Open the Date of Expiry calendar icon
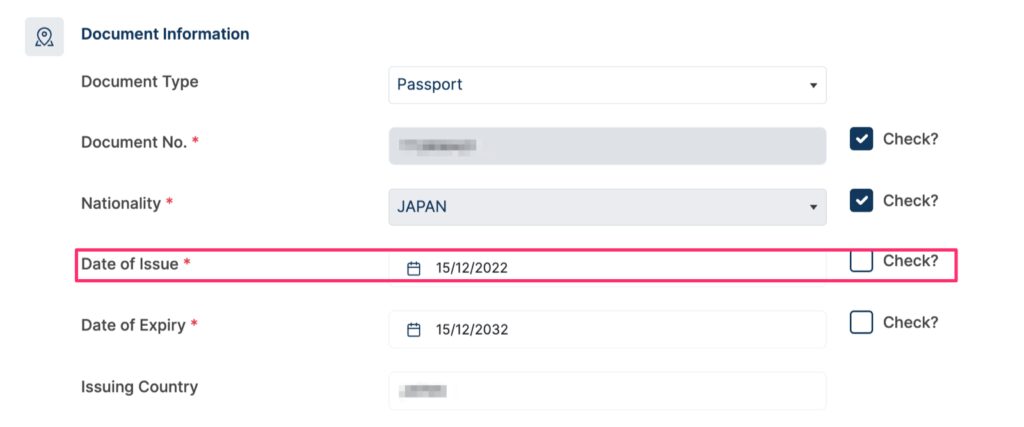Viewport: 1024px width, 427px height. pos(413,330)
